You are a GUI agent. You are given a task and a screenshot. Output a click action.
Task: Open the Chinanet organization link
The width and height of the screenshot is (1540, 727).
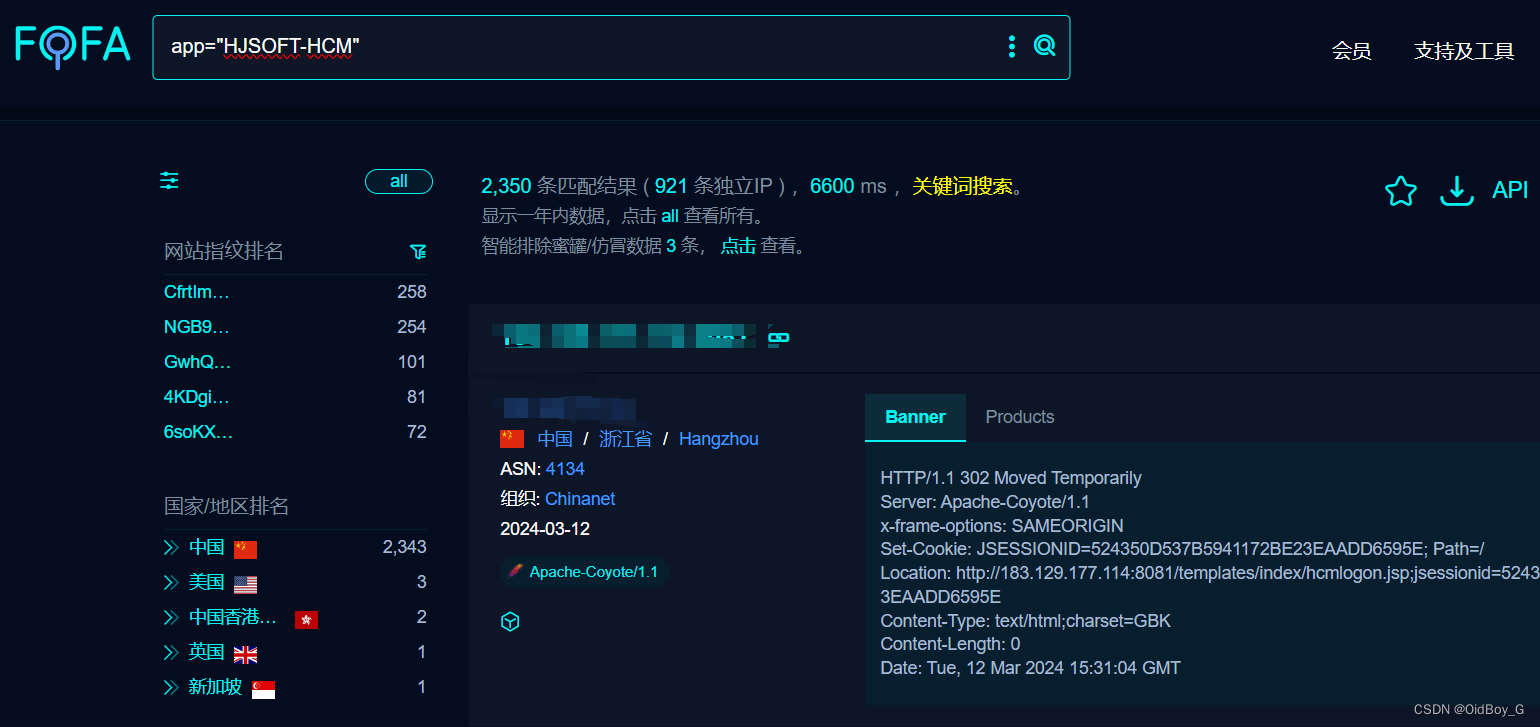coord(580,499)
